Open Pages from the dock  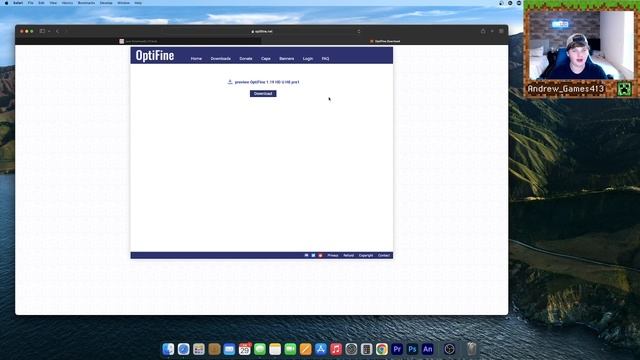[x=305, y=349]
